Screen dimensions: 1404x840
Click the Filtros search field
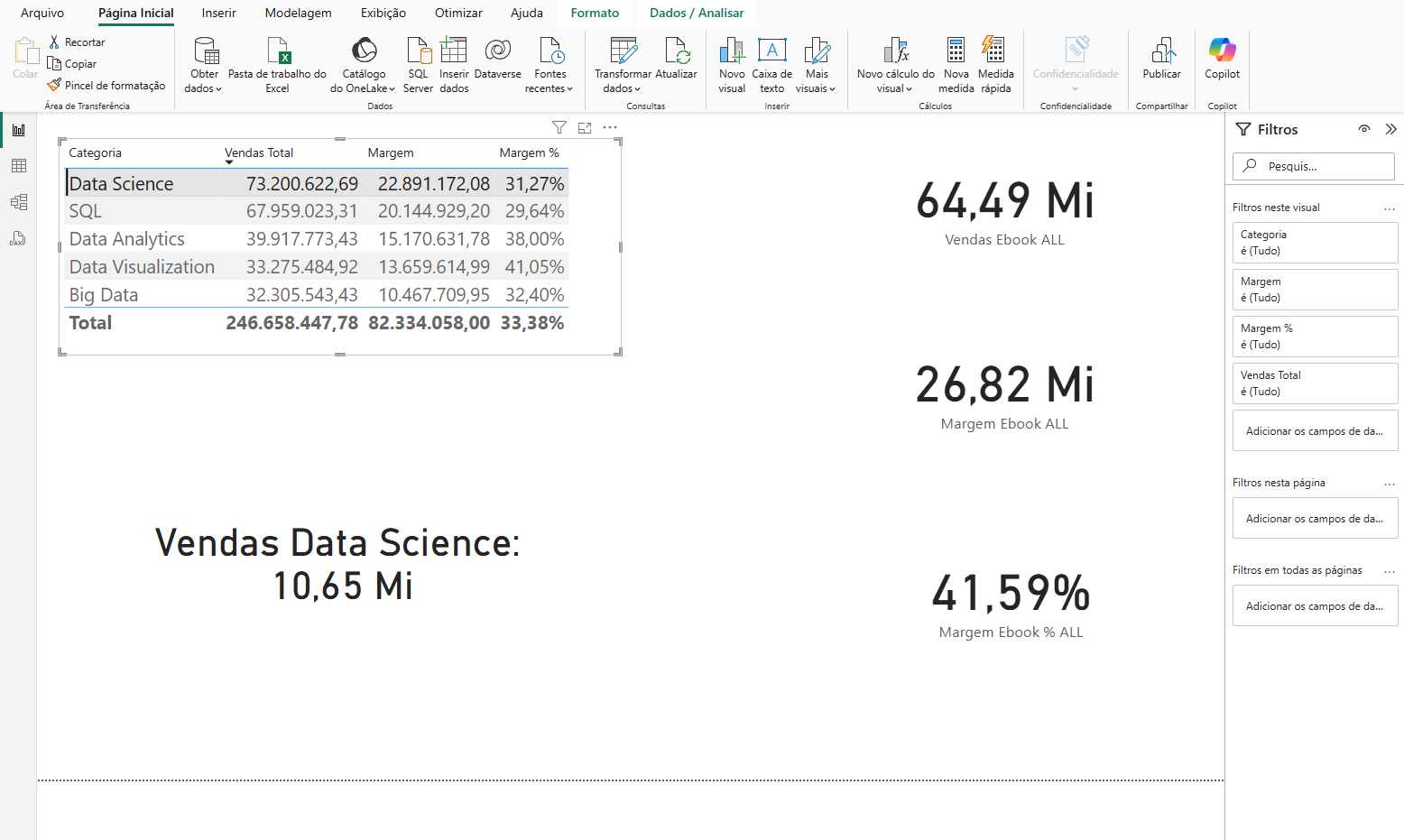[1314, 166]
